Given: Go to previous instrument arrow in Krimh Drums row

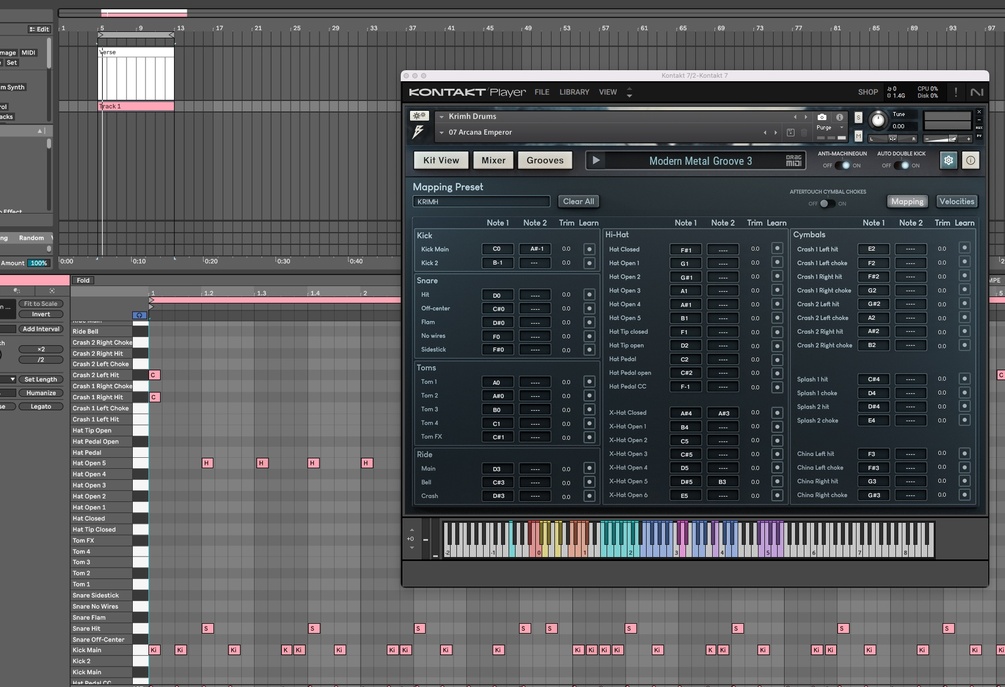Looking at the screenshot, I should [795, 117].
